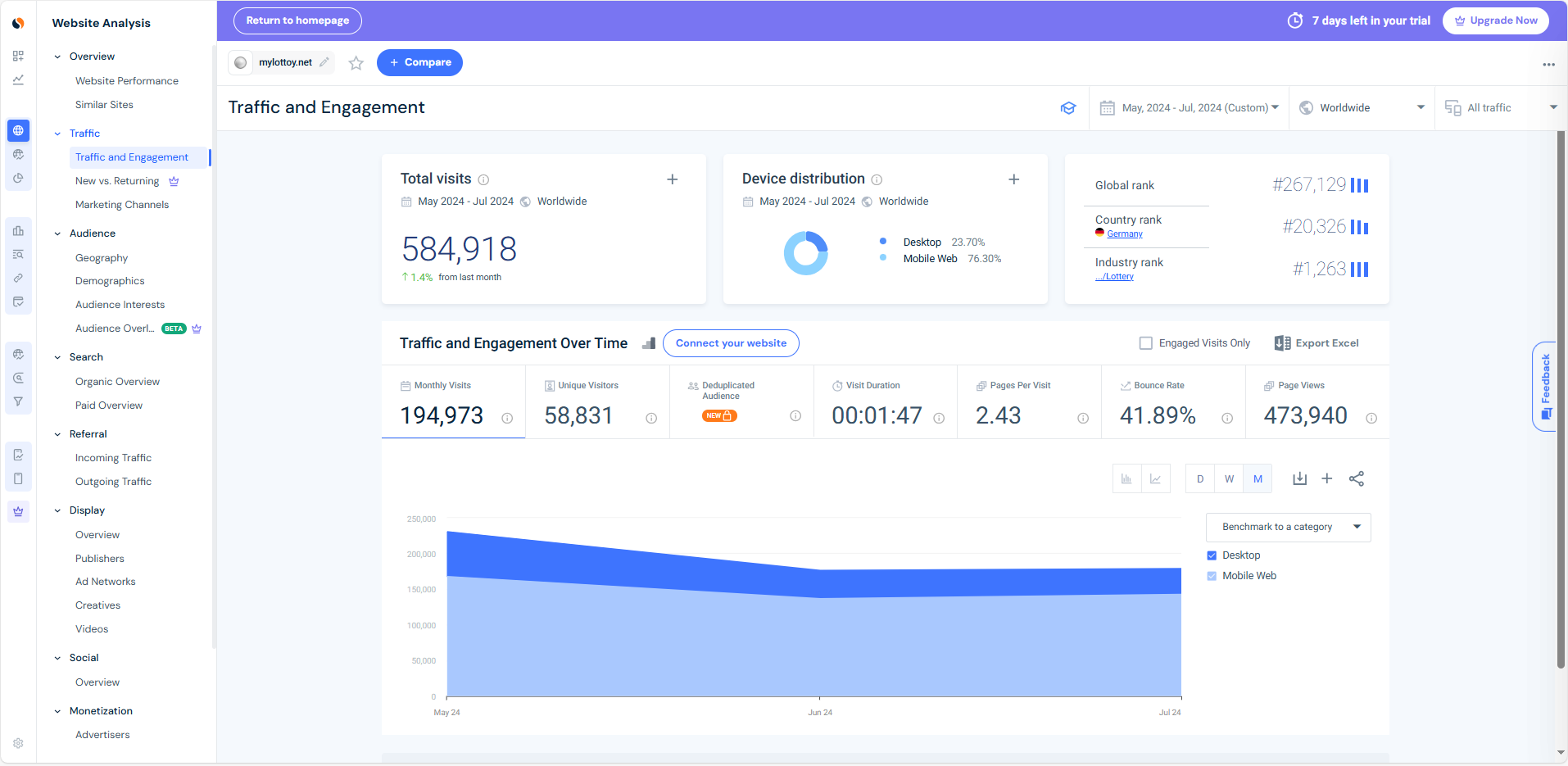Click Connect your website button
This screenshot has height=766, width=1568.
point(731,343)
